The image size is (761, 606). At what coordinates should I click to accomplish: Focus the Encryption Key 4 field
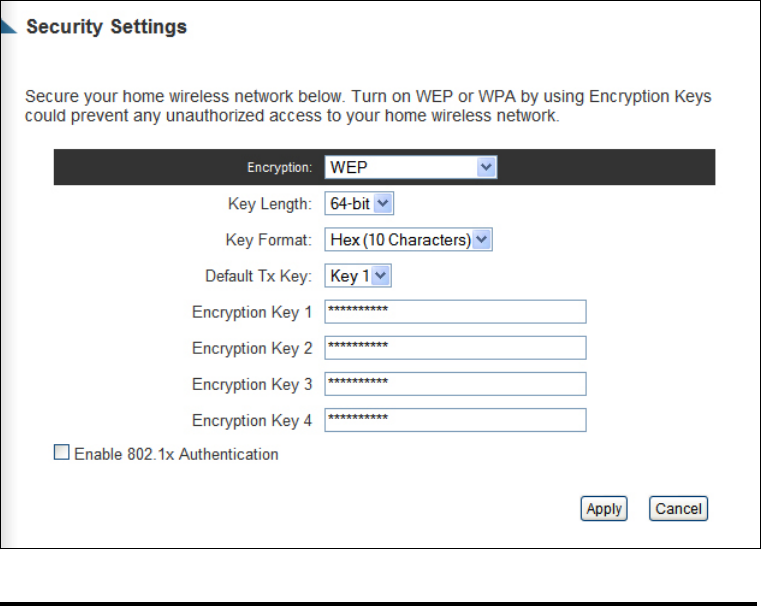pos(455,420)
